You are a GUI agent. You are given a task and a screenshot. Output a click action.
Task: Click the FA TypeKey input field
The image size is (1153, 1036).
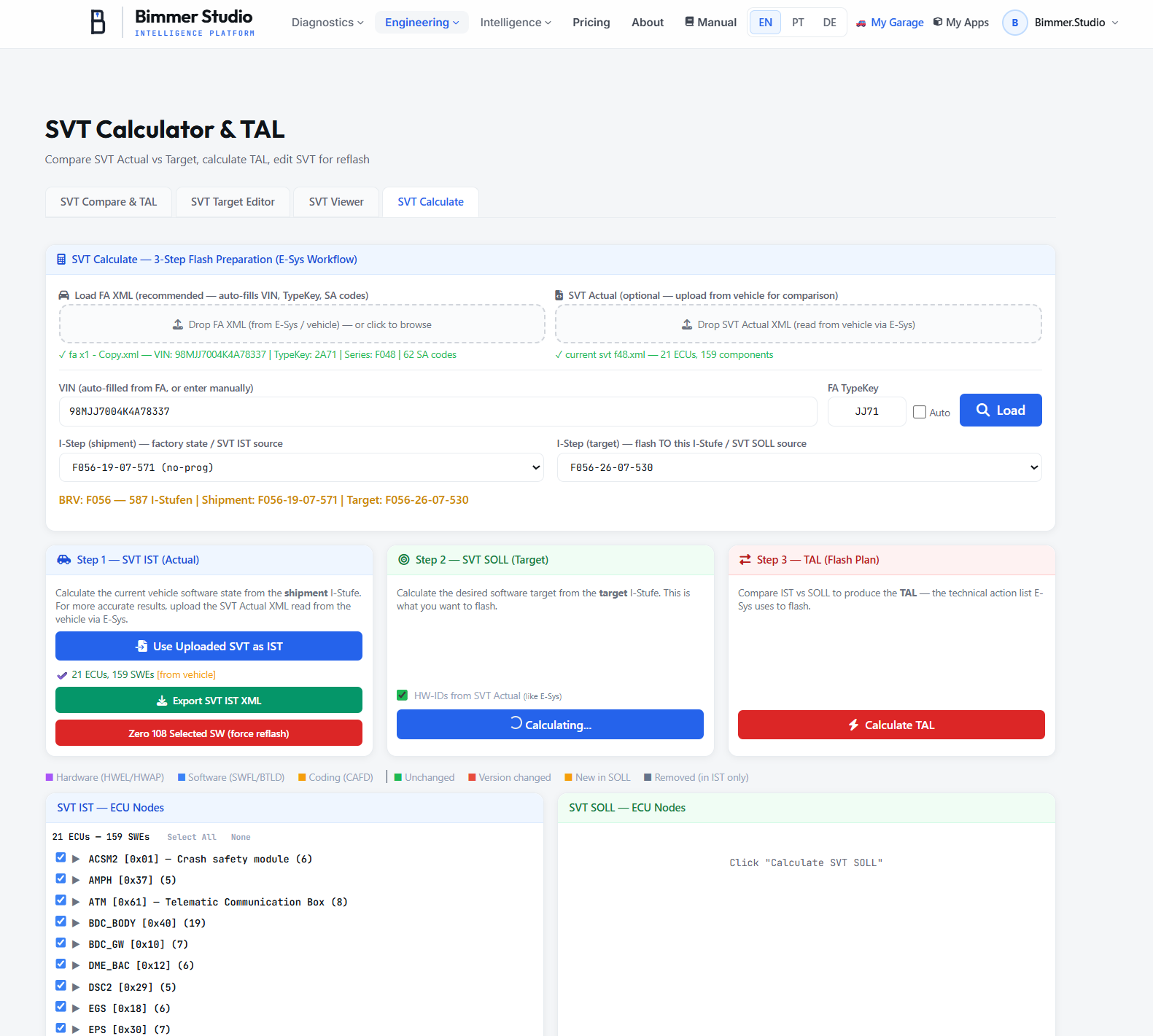867,412
